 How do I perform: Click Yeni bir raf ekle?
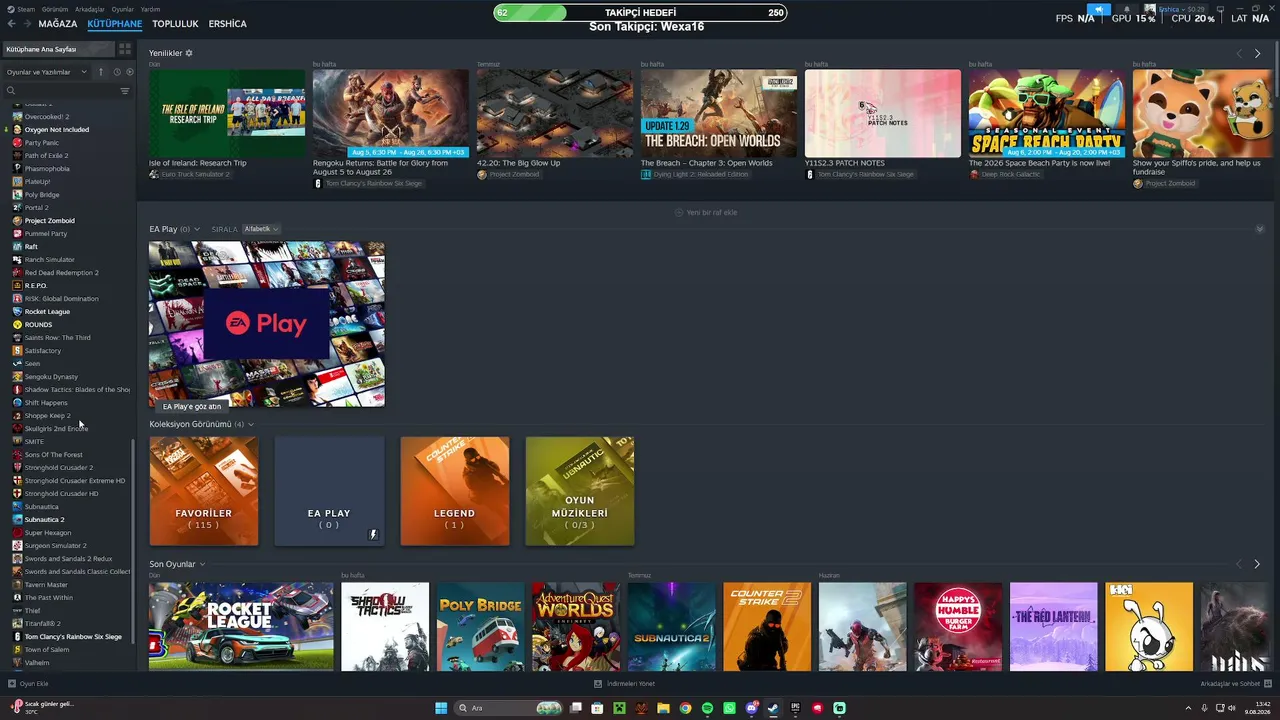coord(706,213)
